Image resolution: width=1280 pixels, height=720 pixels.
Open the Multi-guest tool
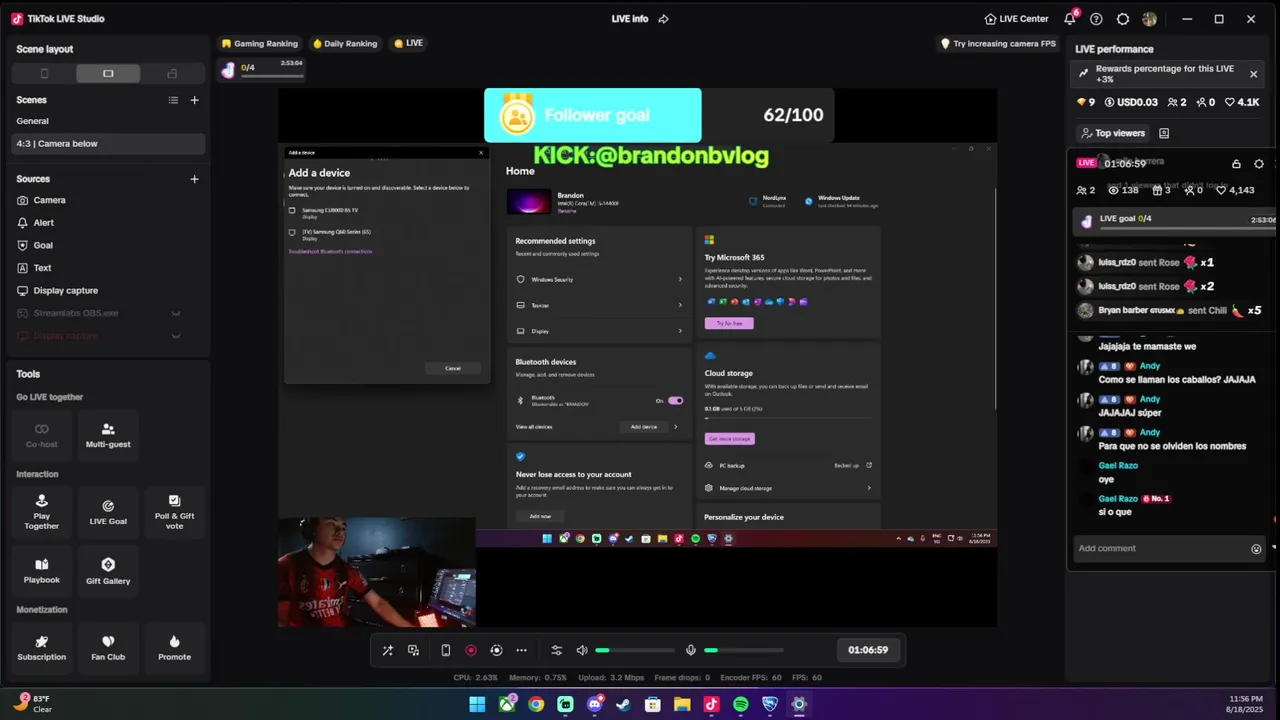[x=108, y=435]
